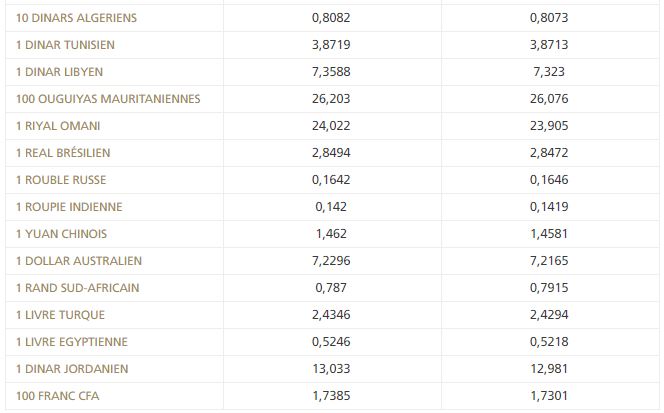Click the 1 Riyal Omani row label
This screenshot has width=664, height=413.
pyautogui.click(x=58, y=126)
